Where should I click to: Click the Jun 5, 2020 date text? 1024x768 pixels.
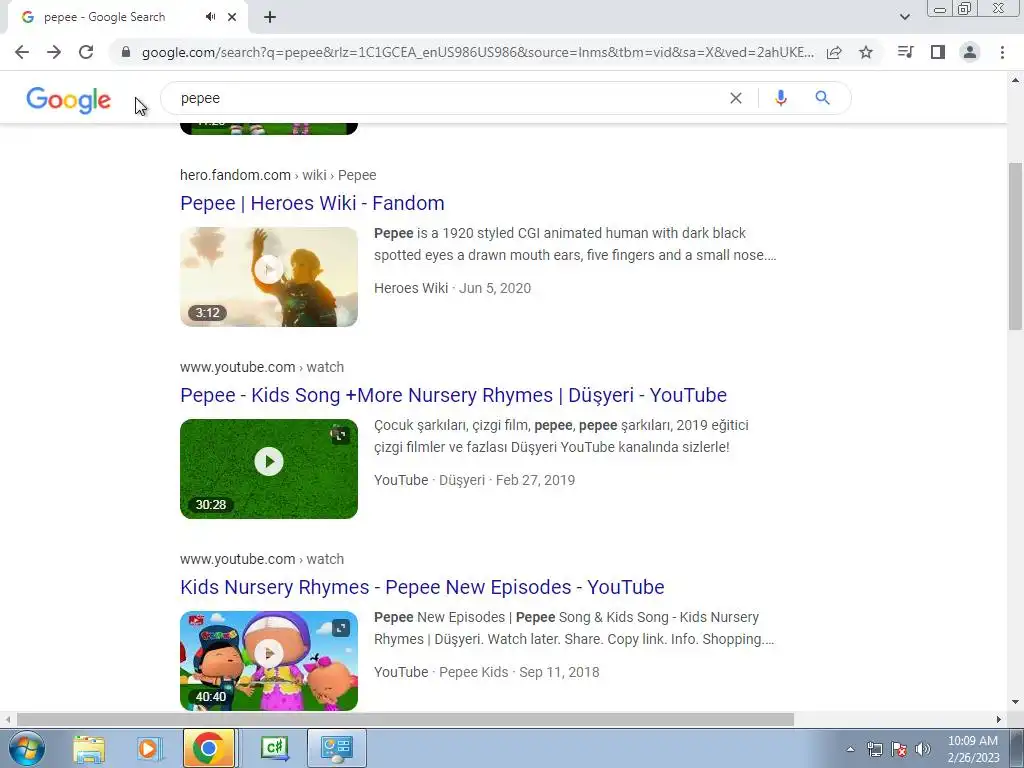point(495,288)
